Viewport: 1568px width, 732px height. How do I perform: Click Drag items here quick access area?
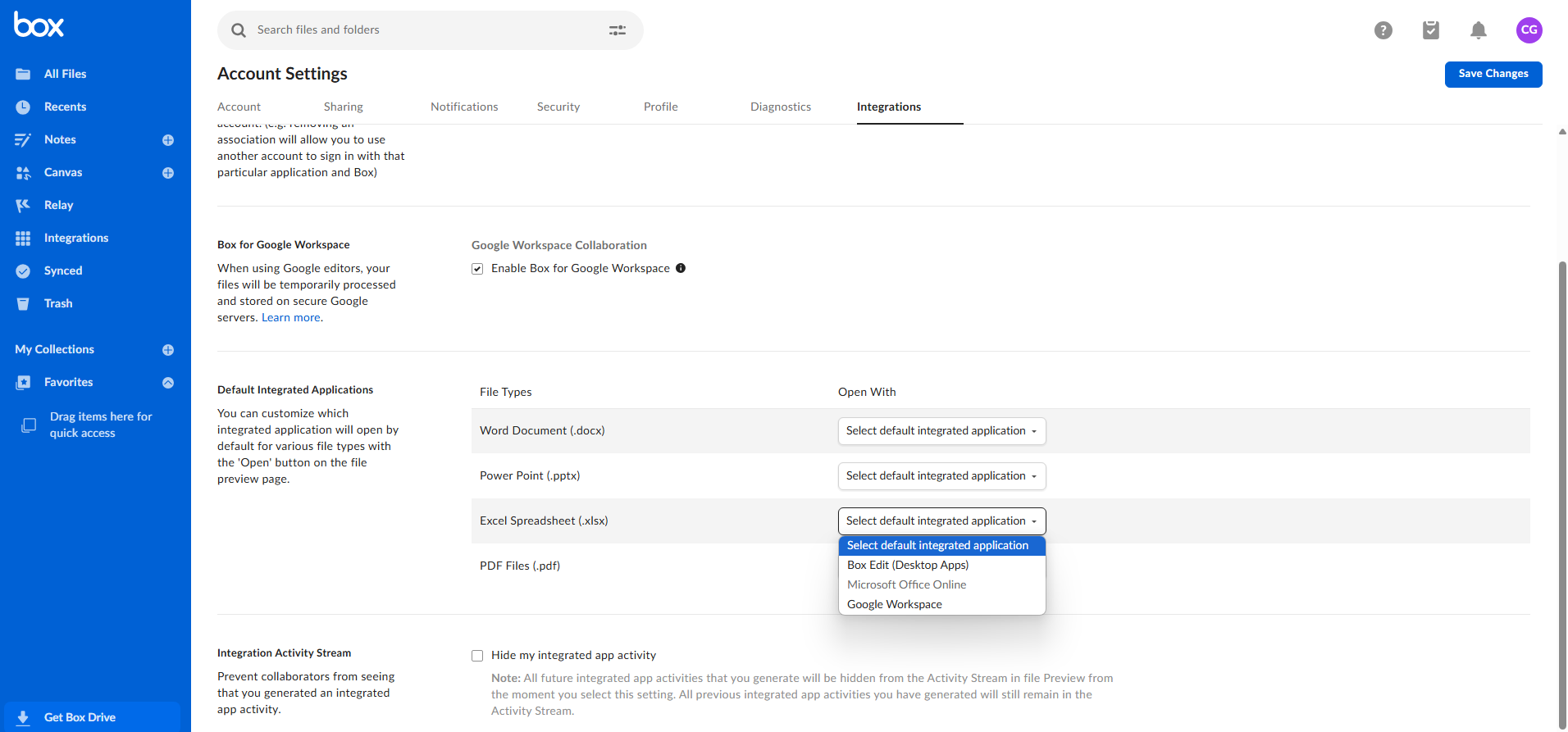tap(97, 425)
